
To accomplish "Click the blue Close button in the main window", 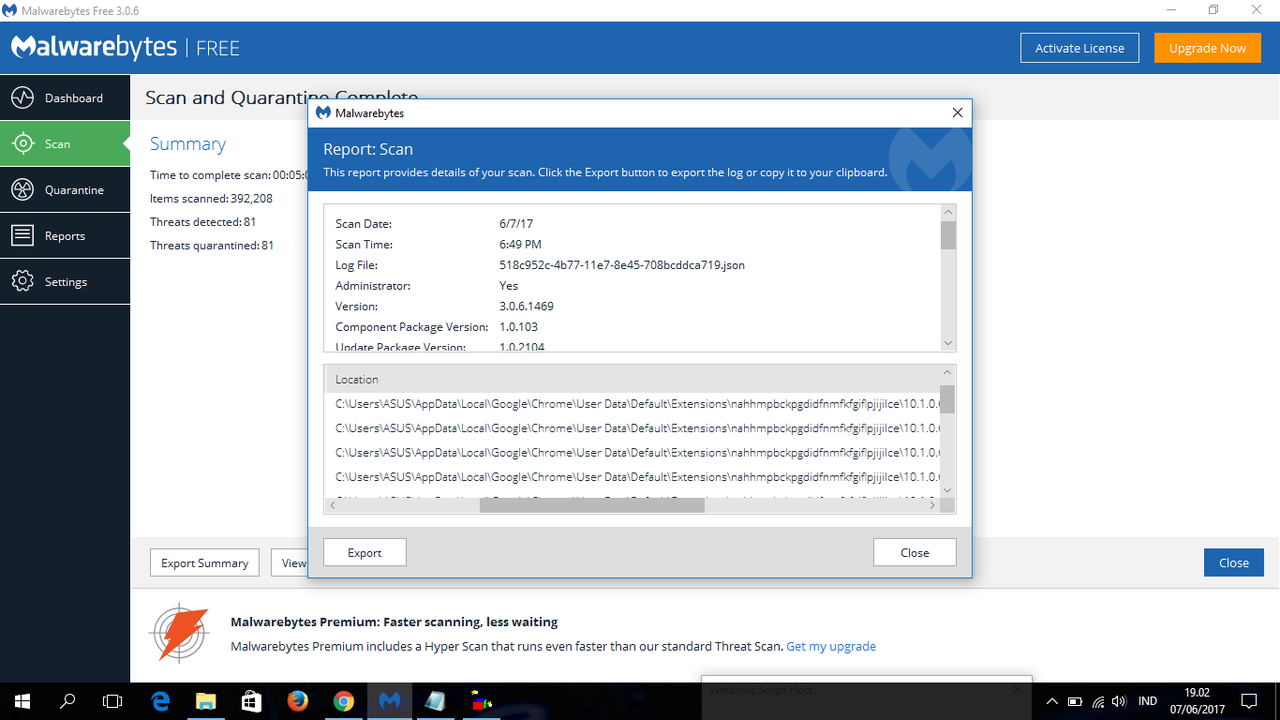I will pyautogui.click(x=1233, y=562).
